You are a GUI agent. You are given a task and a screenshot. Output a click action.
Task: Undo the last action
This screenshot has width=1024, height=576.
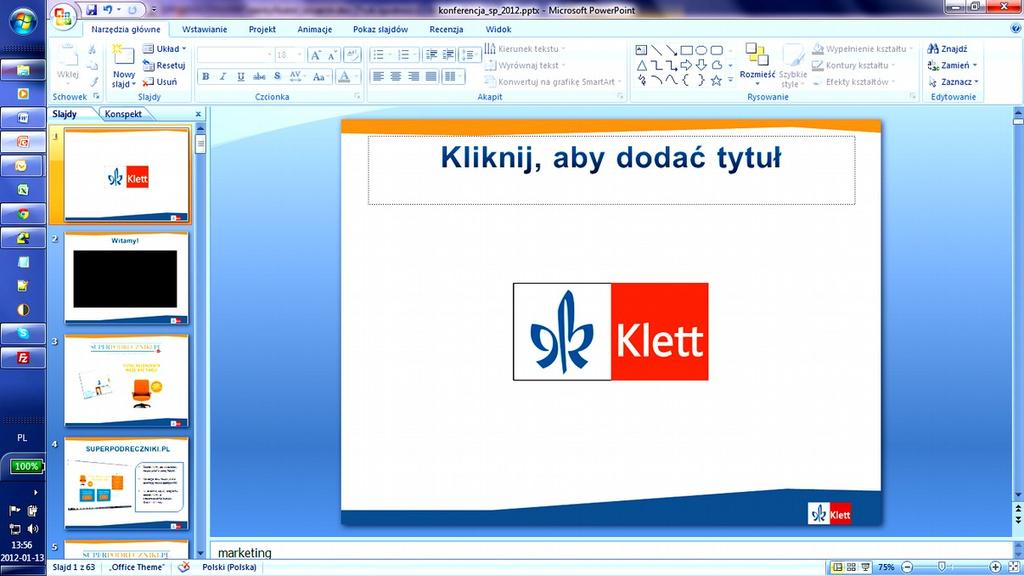108,10
